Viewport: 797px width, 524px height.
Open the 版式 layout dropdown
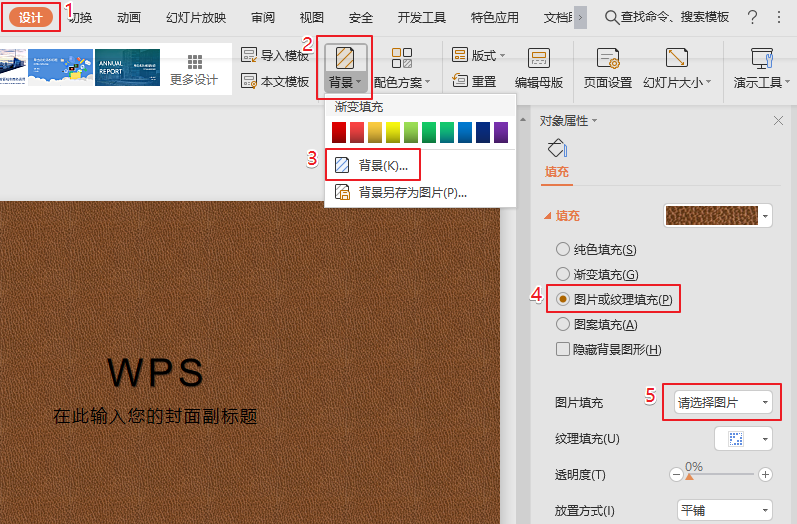tap(478, 55)
